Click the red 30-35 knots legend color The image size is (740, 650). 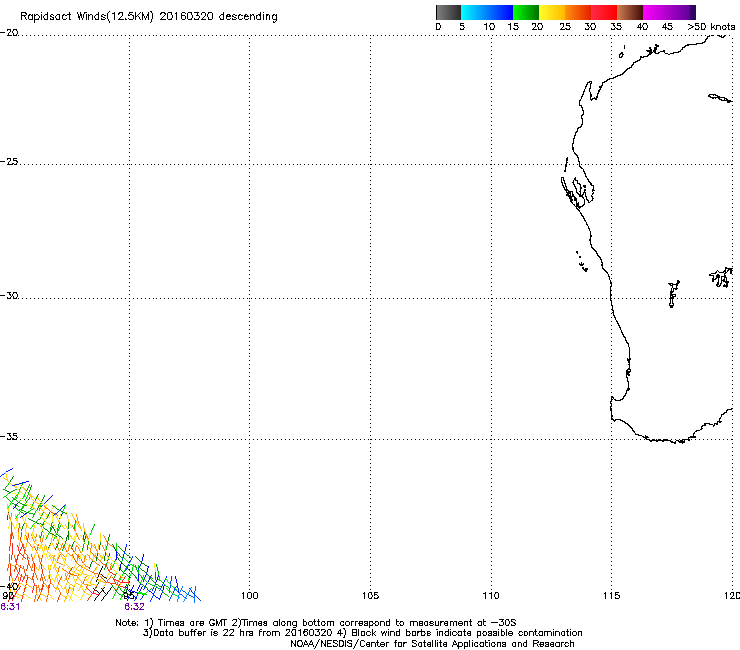(x=604, y=12)
